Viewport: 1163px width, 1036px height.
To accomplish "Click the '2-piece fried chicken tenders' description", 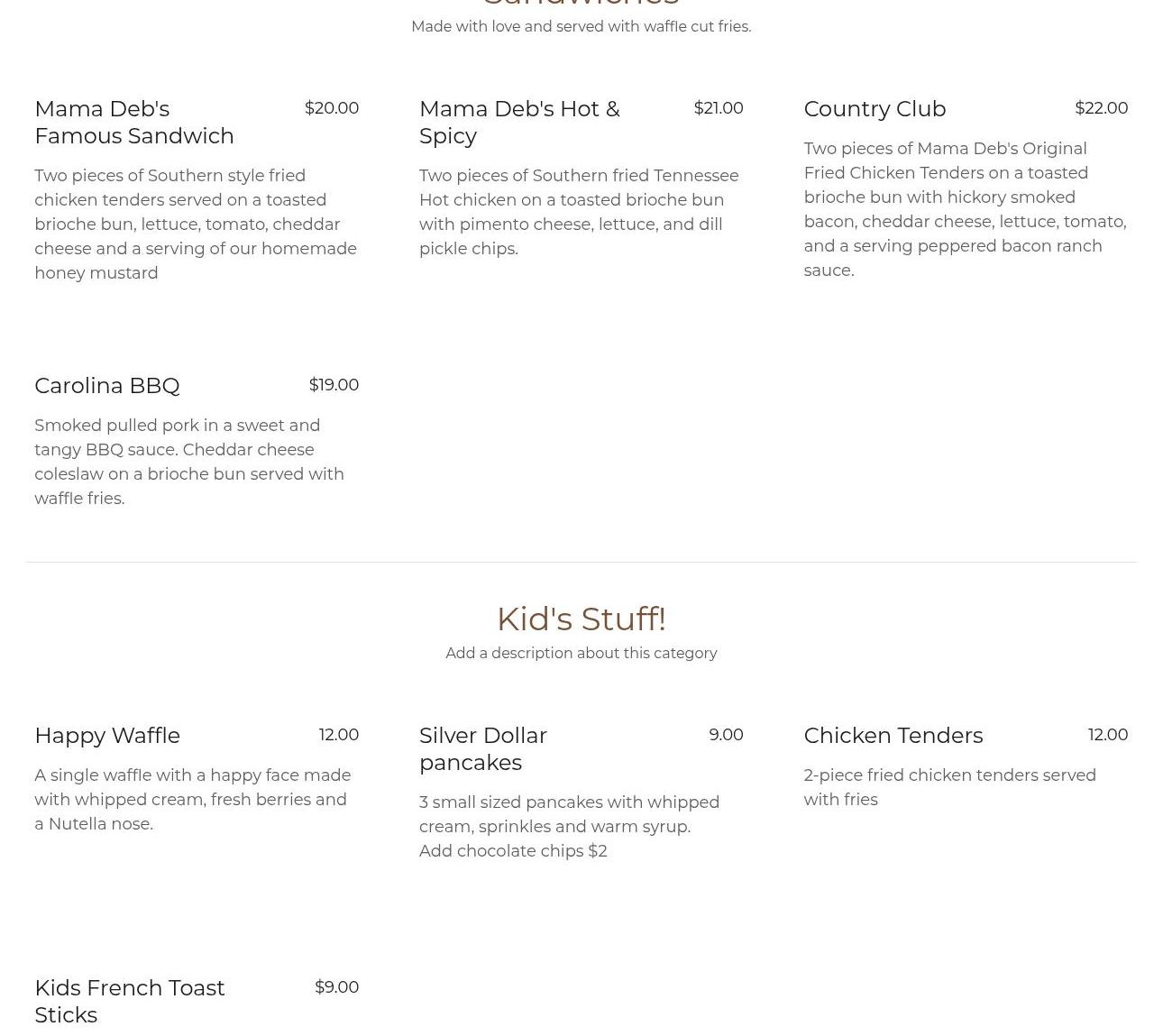I will [x=949, y=787].
